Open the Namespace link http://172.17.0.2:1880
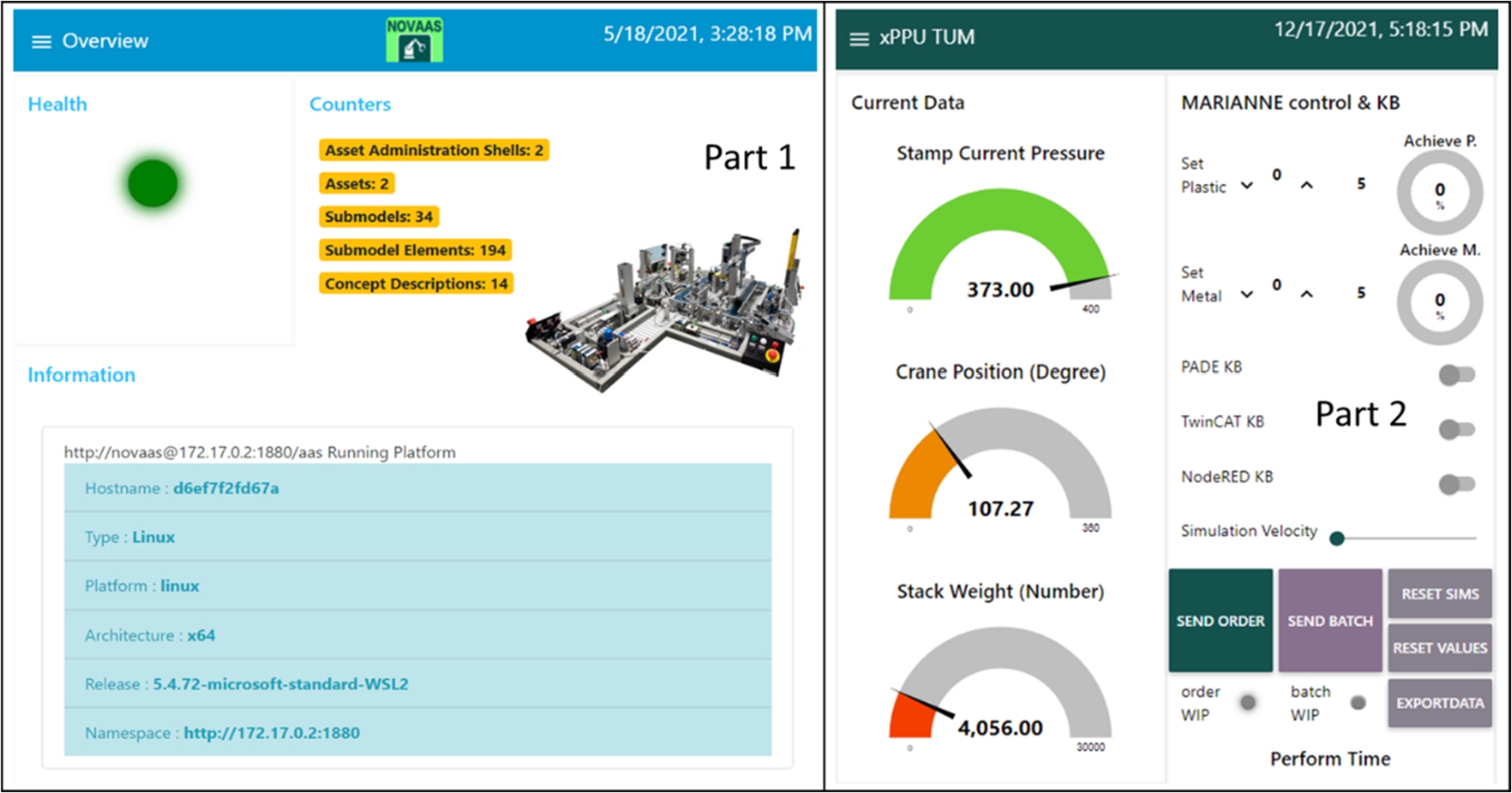 pyautogui.click(x=271, y=732)
